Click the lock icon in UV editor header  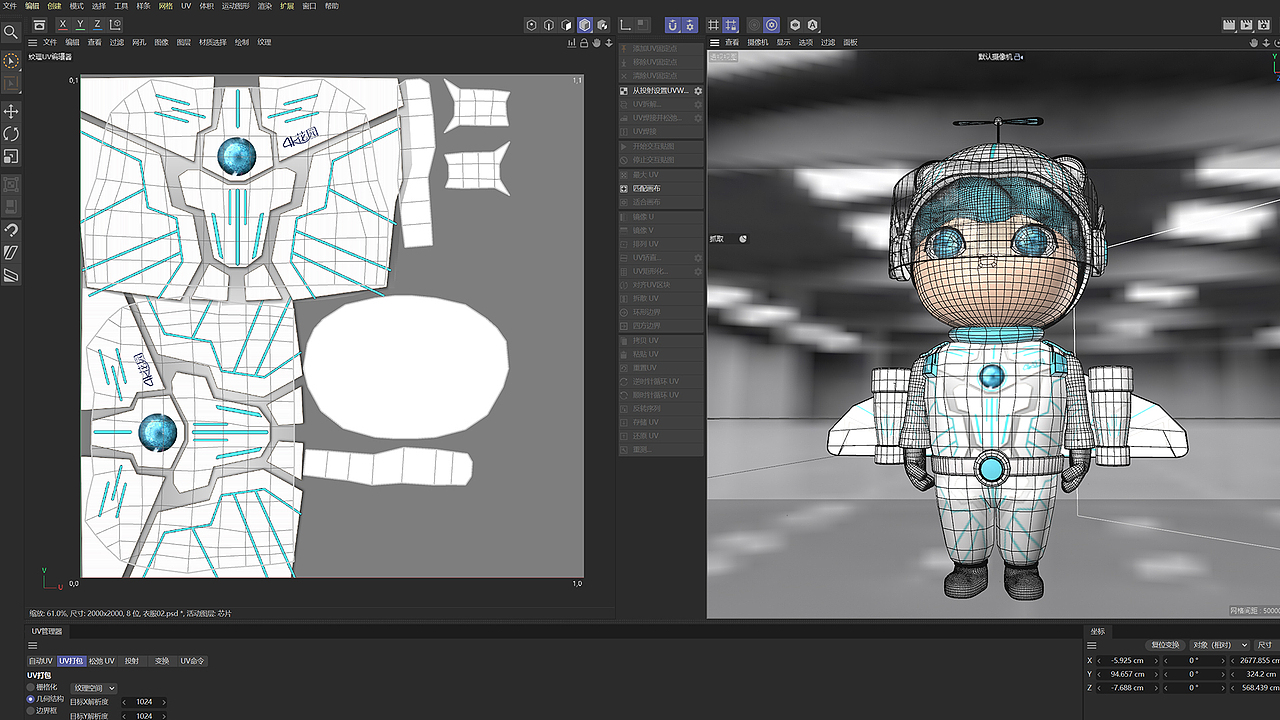[x=584, y=43]
